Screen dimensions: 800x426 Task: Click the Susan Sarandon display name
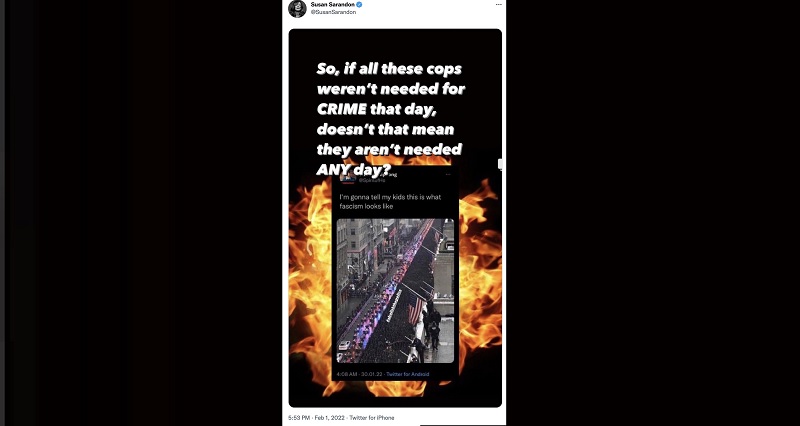pyautogui.click(x=333, y=5)
